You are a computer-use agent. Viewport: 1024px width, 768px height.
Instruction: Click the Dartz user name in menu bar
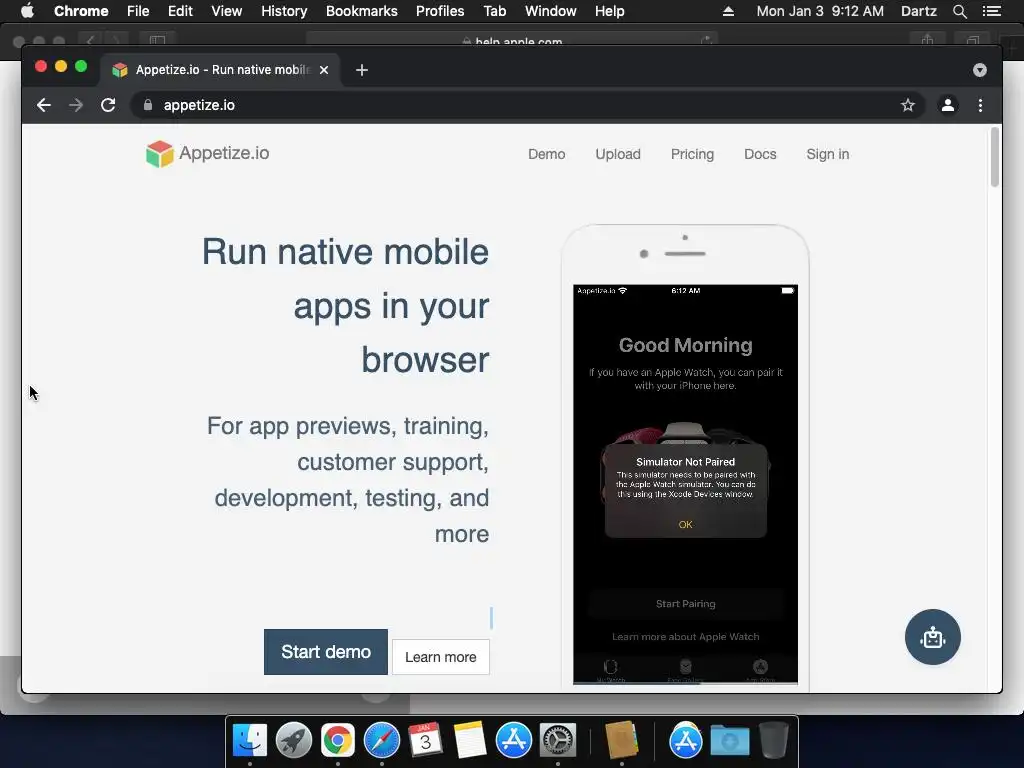pos(919,11)
